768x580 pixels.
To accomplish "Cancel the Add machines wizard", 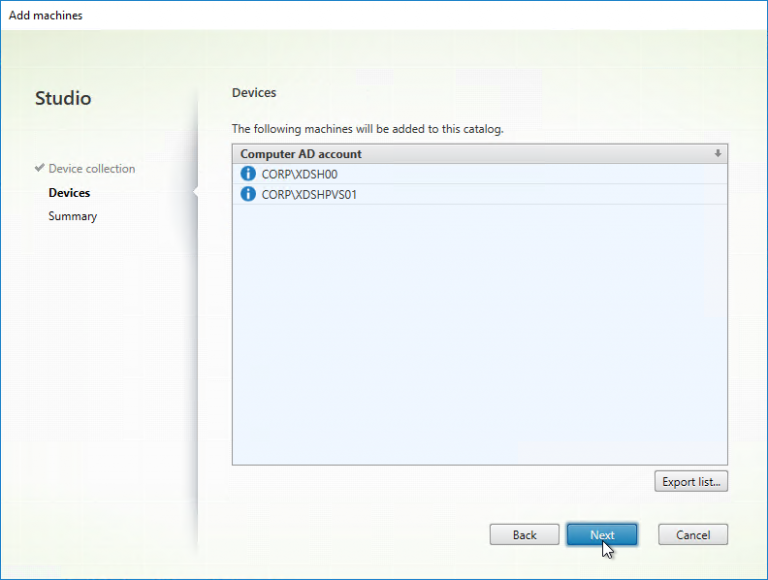I will pos(693,534).
